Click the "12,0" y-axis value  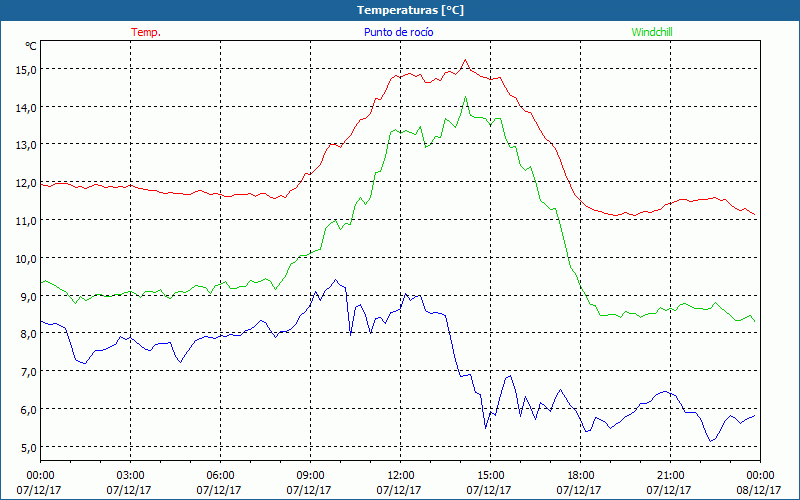[26, 183]
